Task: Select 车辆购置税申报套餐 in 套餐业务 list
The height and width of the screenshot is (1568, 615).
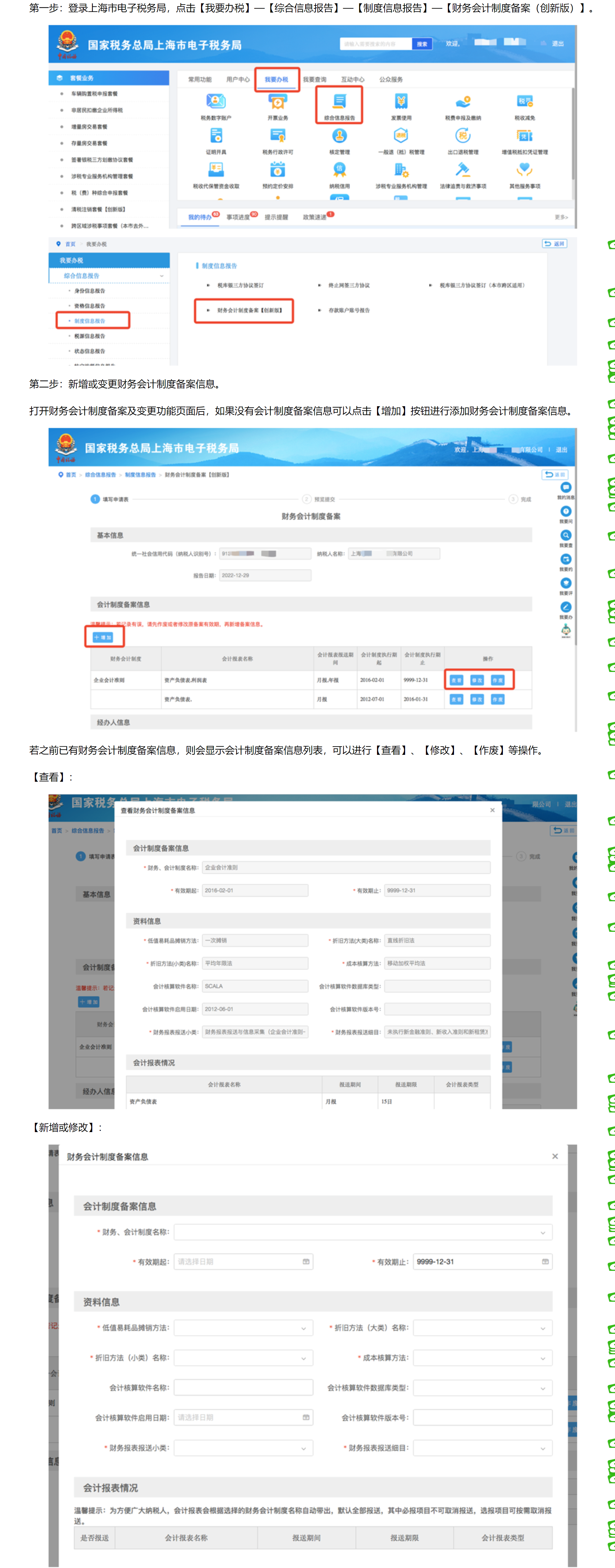Action: coord(95,94)
